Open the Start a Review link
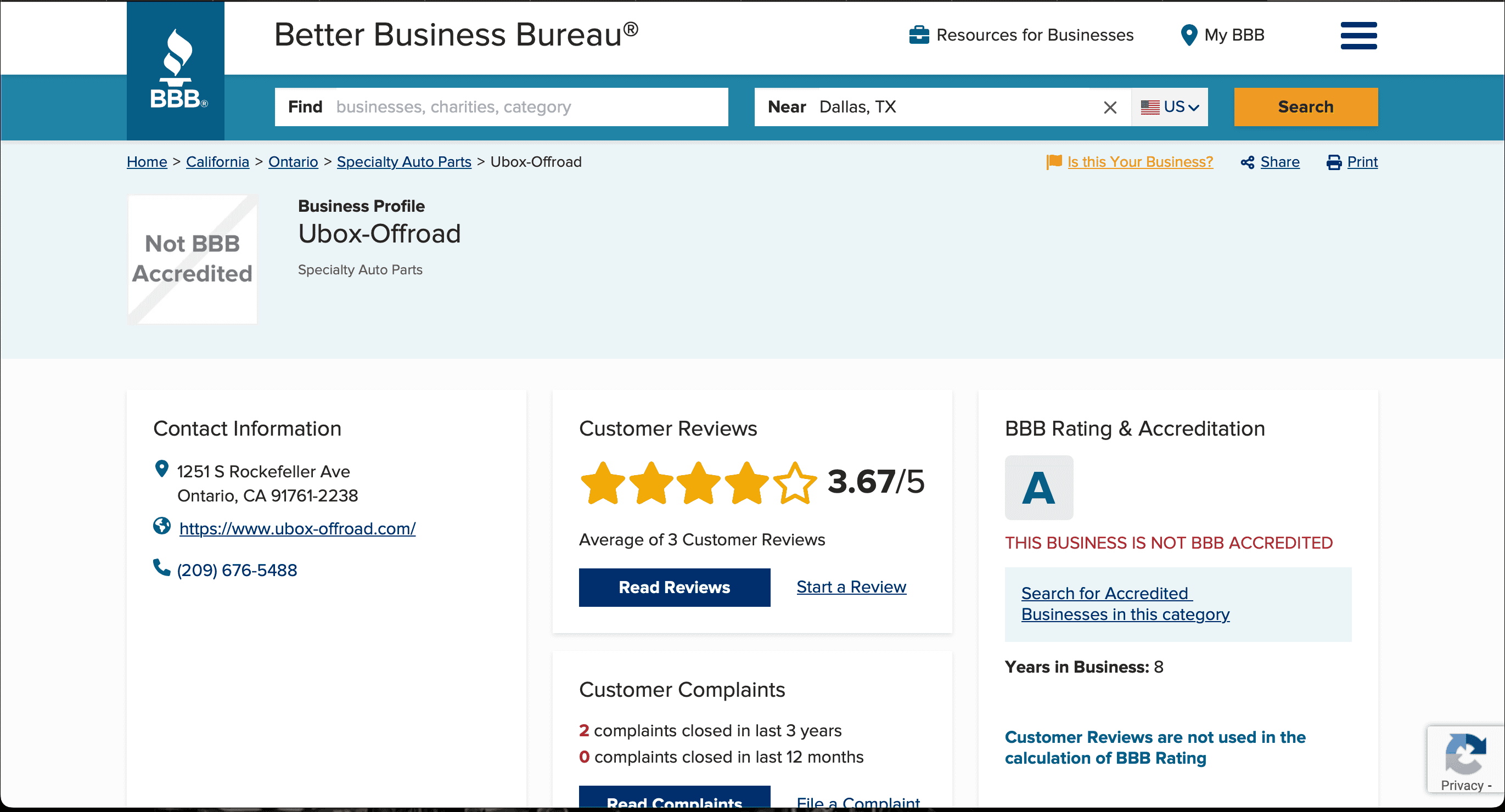 click(x=851, y=587)
